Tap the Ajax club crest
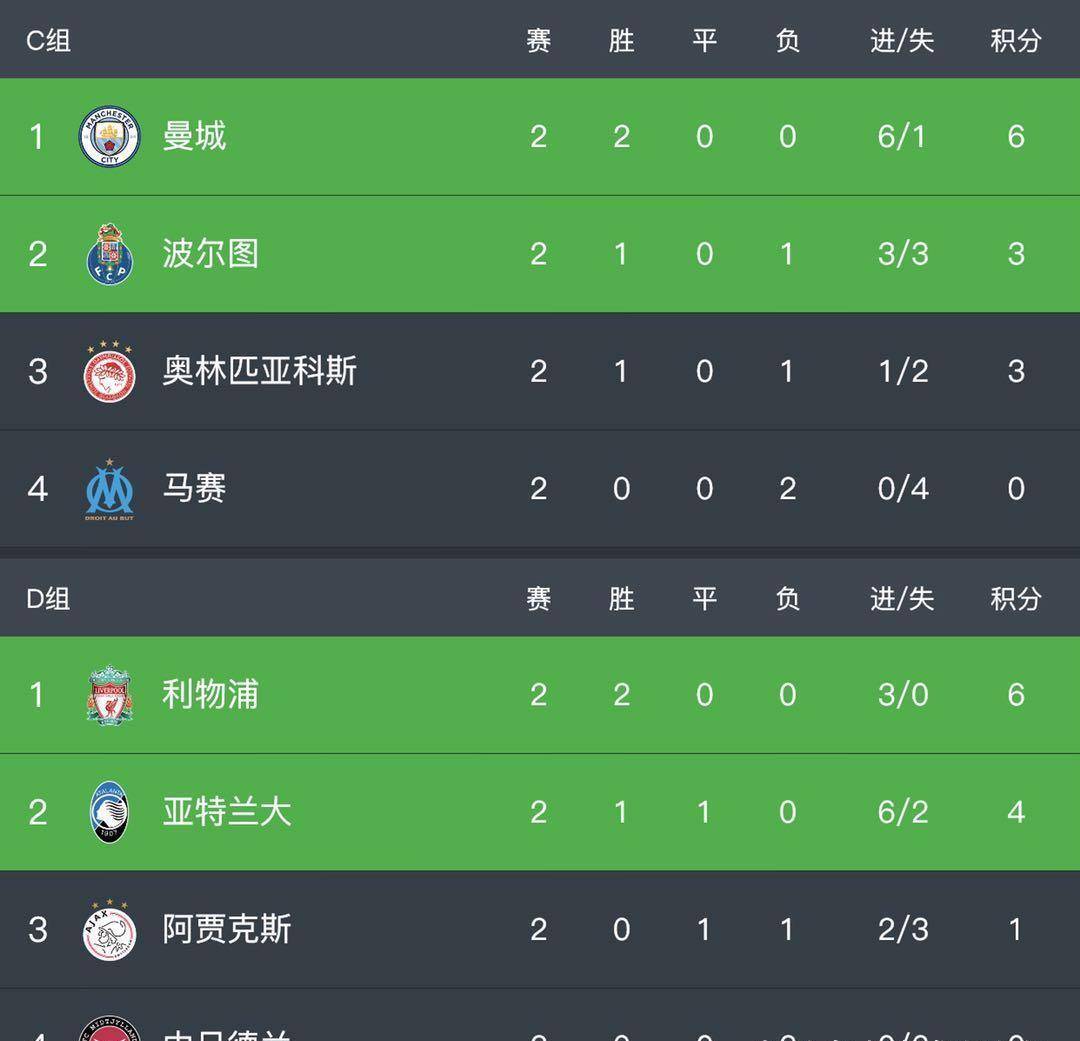The width and height of the screenshot is (1080, 1041). 110,929
